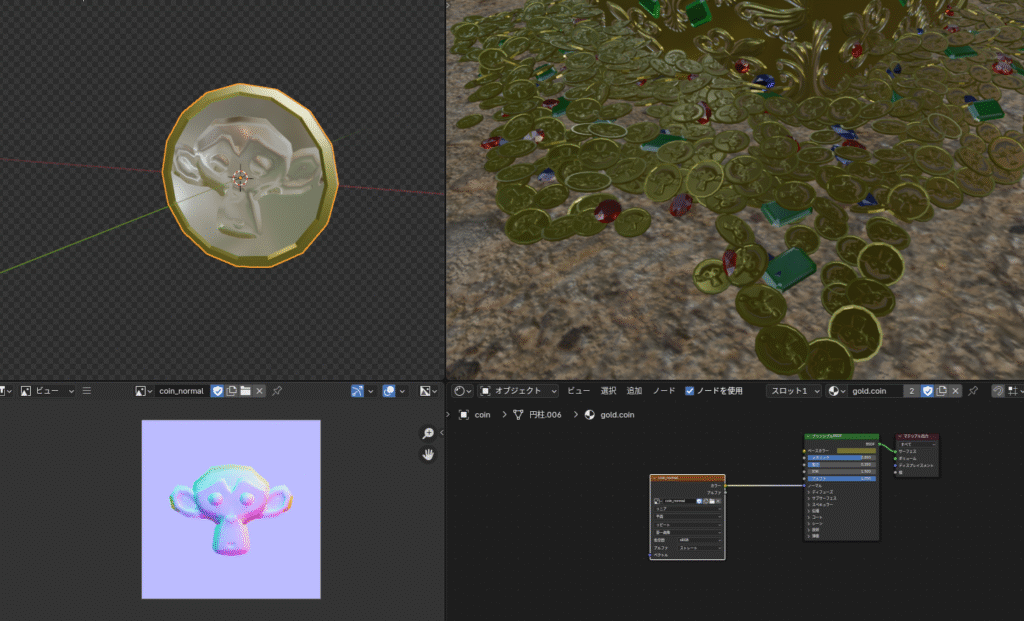The image size is (1024, 621).
Task: Open gizmo options arrow in image editor
Action: click(371, 391)
